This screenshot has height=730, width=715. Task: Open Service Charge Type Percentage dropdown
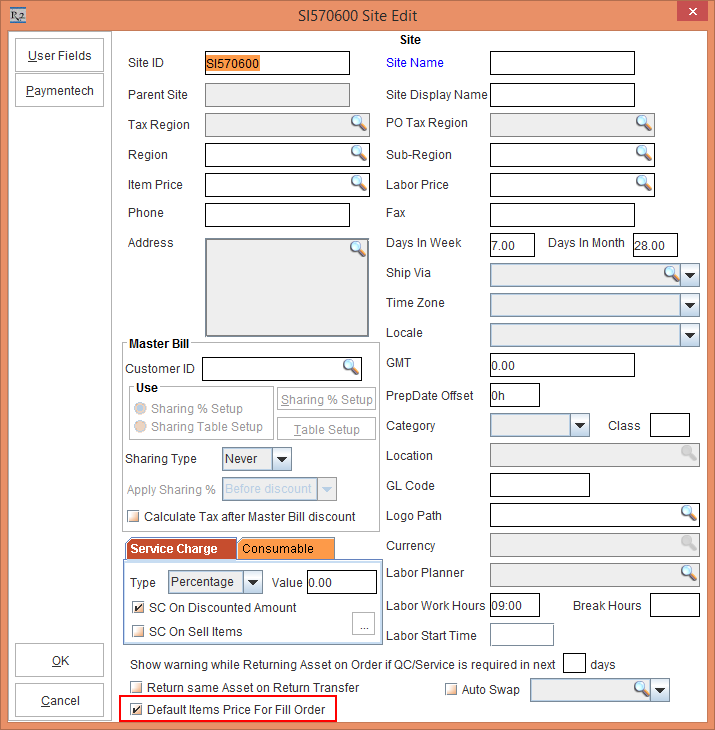pos(253,582)
